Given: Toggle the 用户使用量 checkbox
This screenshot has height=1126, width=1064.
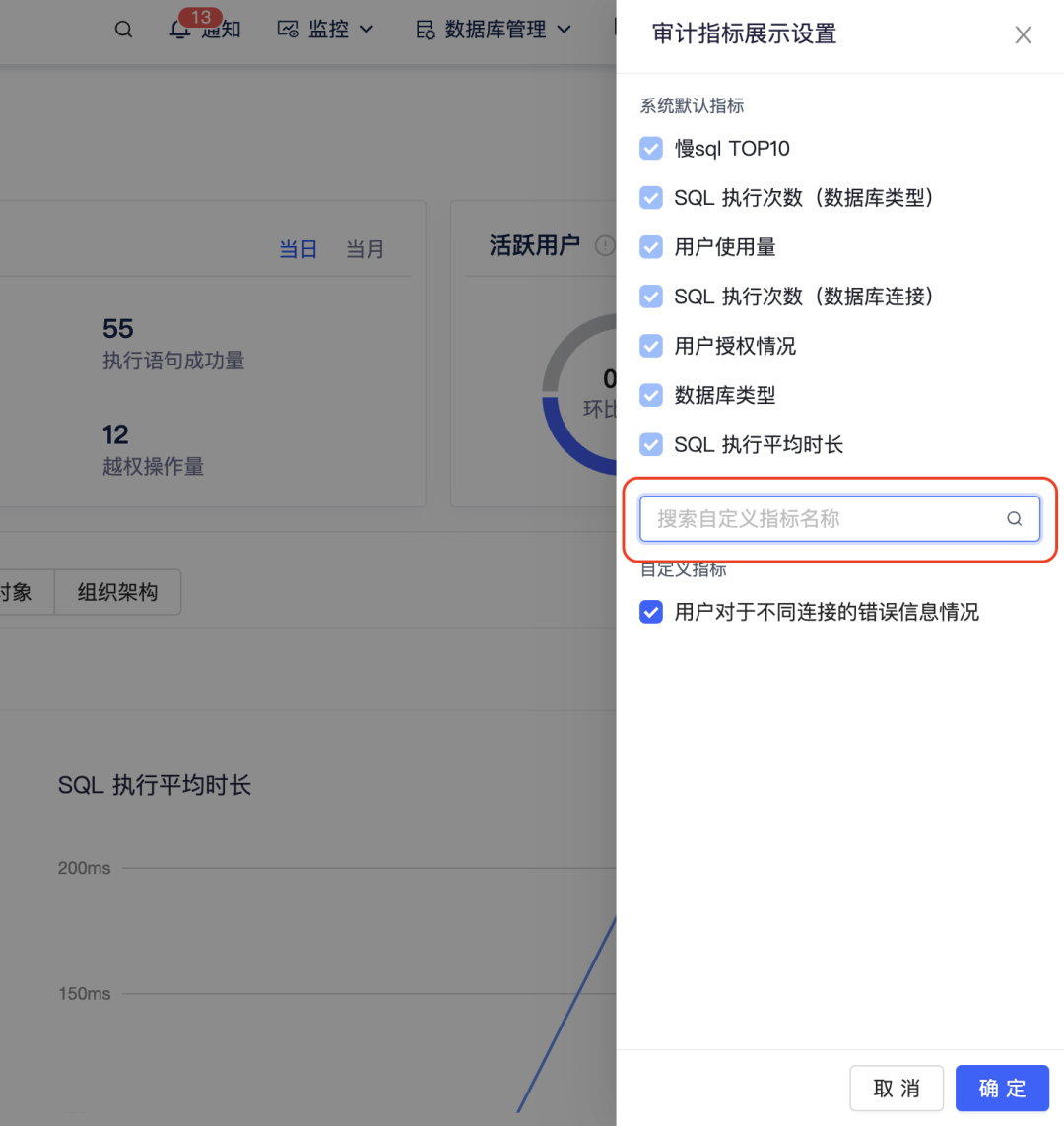Looking at the screenshot, I should (x=651, y=247).
